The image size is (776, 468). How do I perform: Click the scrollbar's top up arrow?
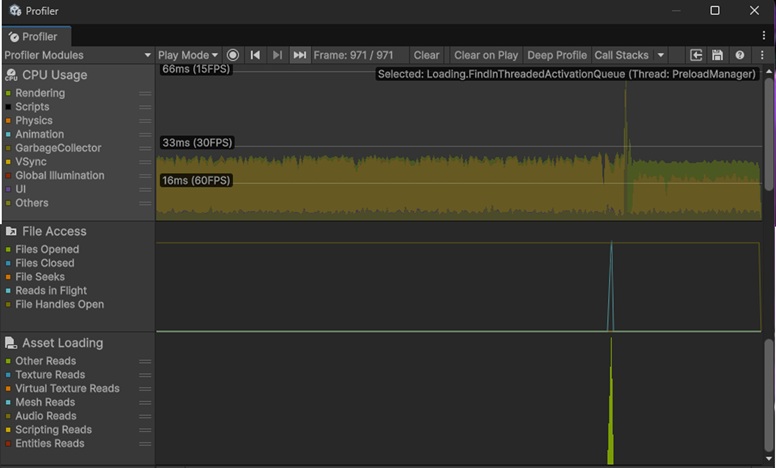(x=769, y=71)
